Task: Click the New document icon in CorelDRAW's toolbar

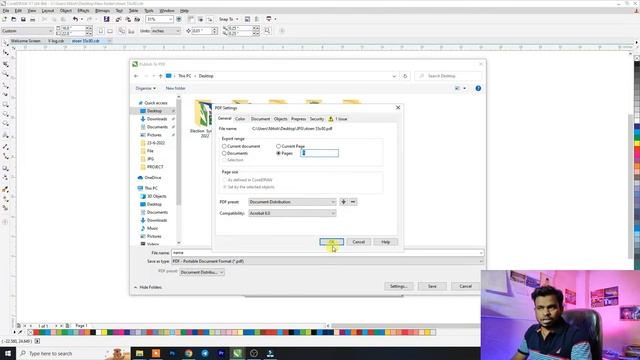Action: (4, 19)
